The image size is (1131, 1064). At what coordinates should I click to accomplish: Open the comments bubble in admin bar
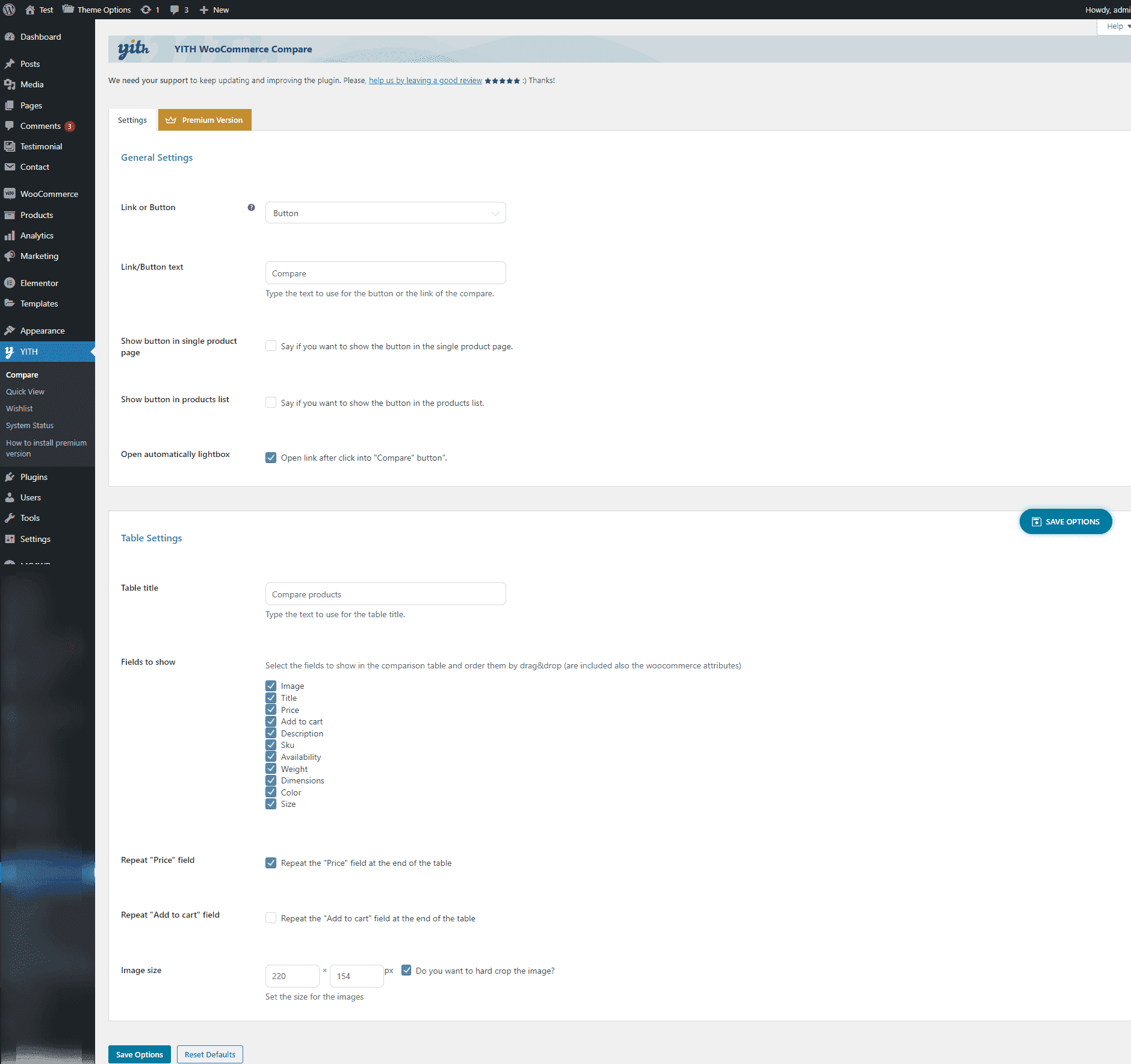pos(179,10)
